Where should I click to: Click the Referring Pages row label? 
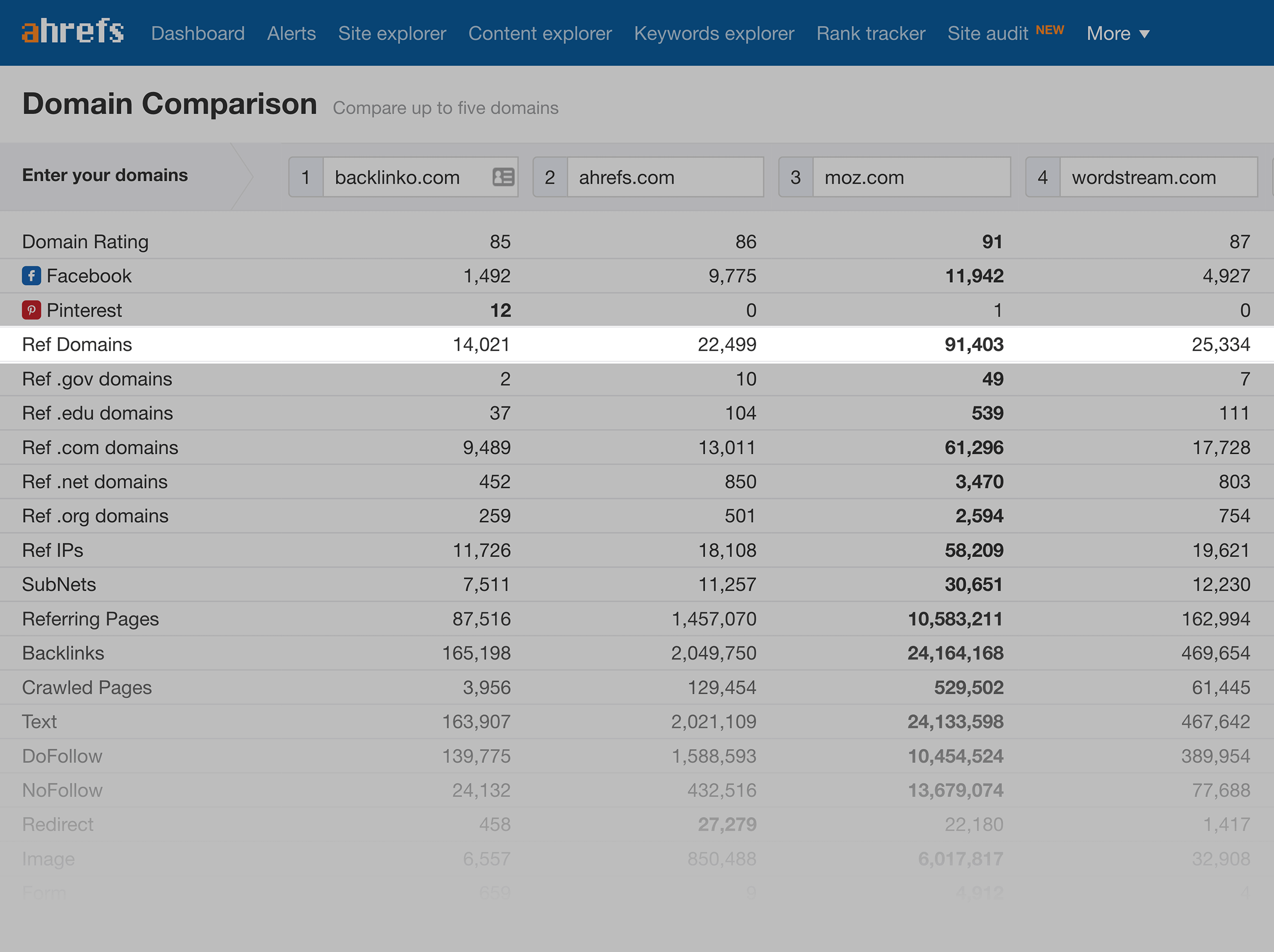point(90,619)
